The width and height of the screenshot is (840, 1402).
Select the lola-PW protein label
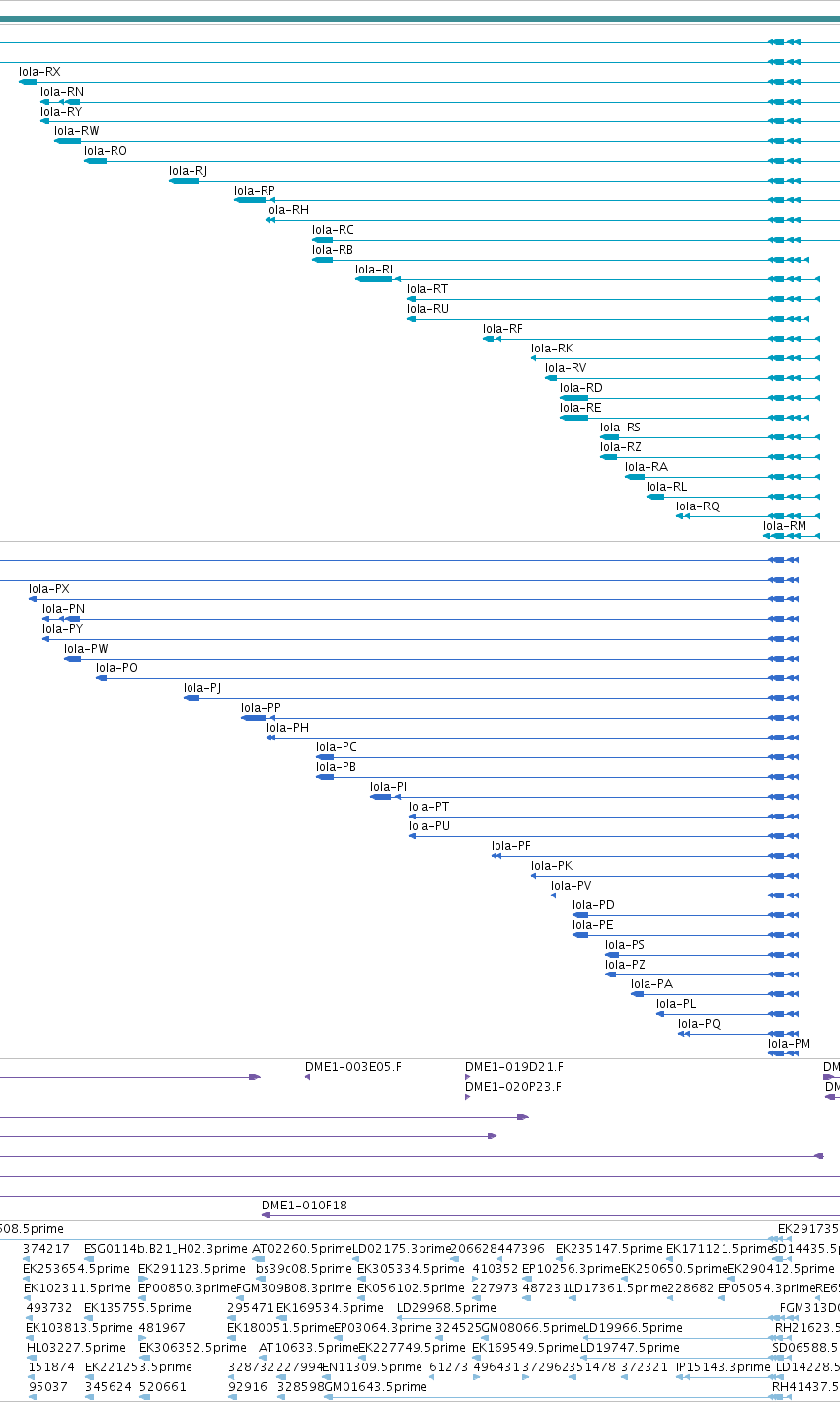point(86,649)
